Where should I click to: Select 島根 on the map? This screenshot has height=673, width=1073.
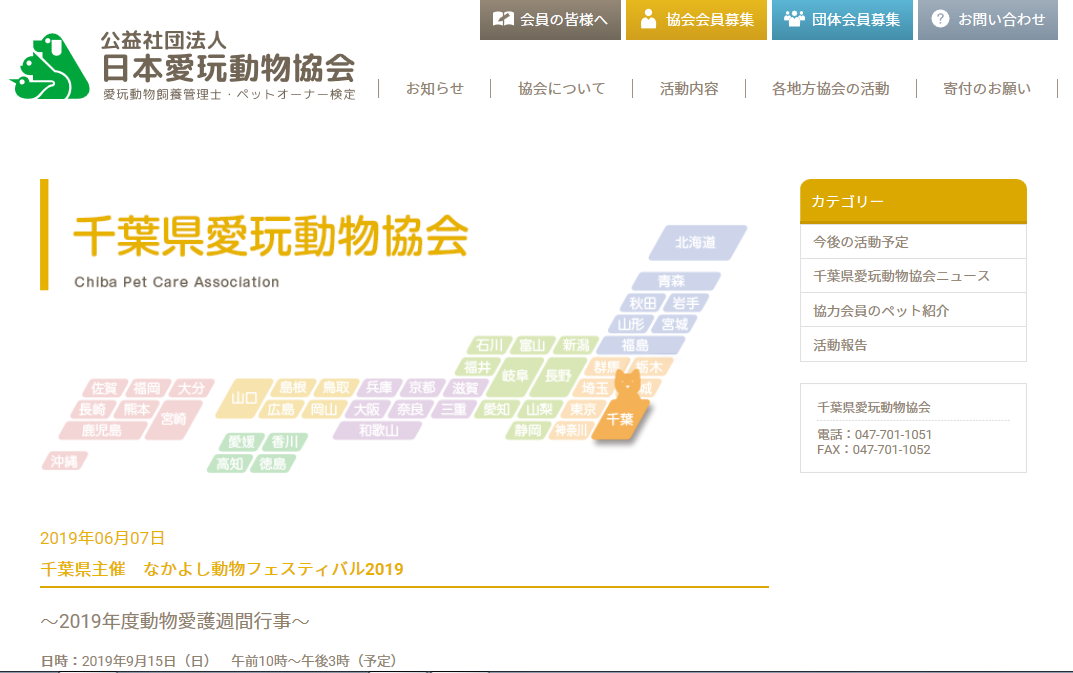click(292, 388)
